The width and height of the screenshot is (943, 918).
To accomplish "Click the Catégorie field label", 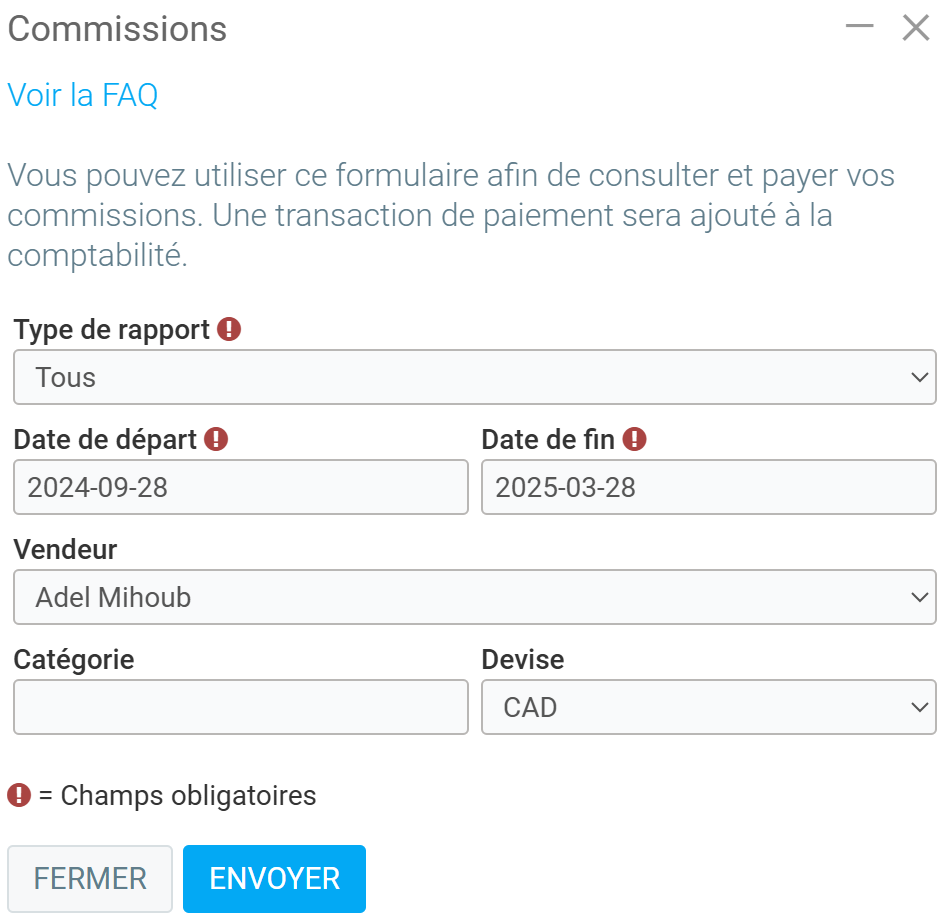I will click(x=74, y=659).
